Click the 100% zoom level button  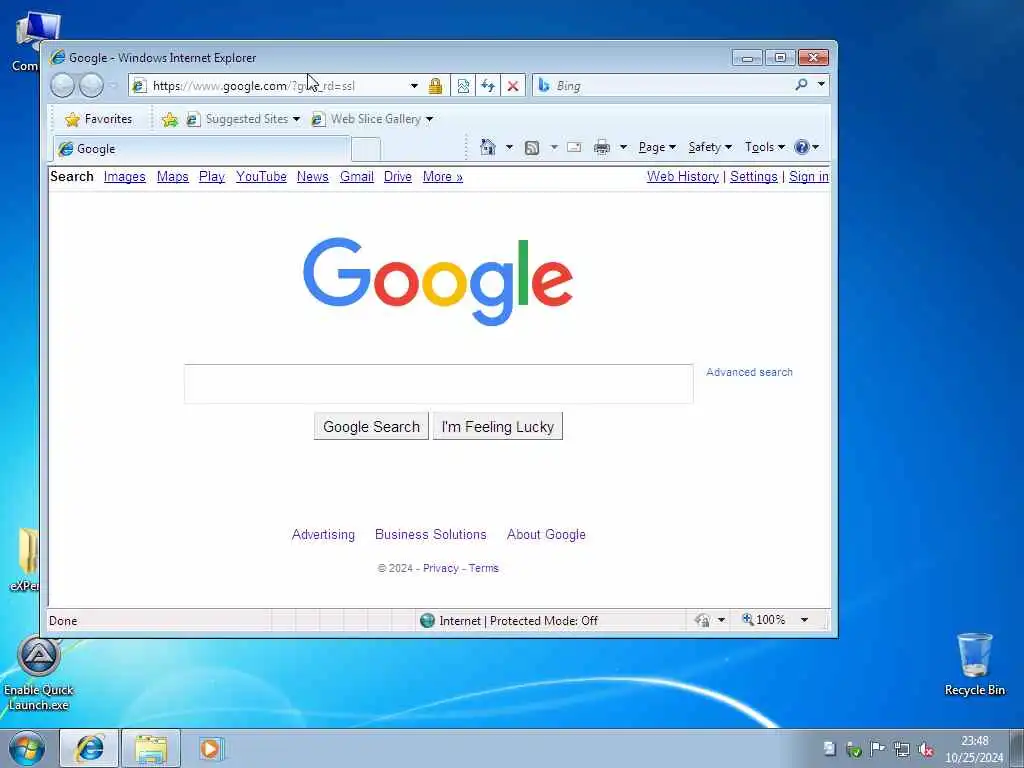763,619
